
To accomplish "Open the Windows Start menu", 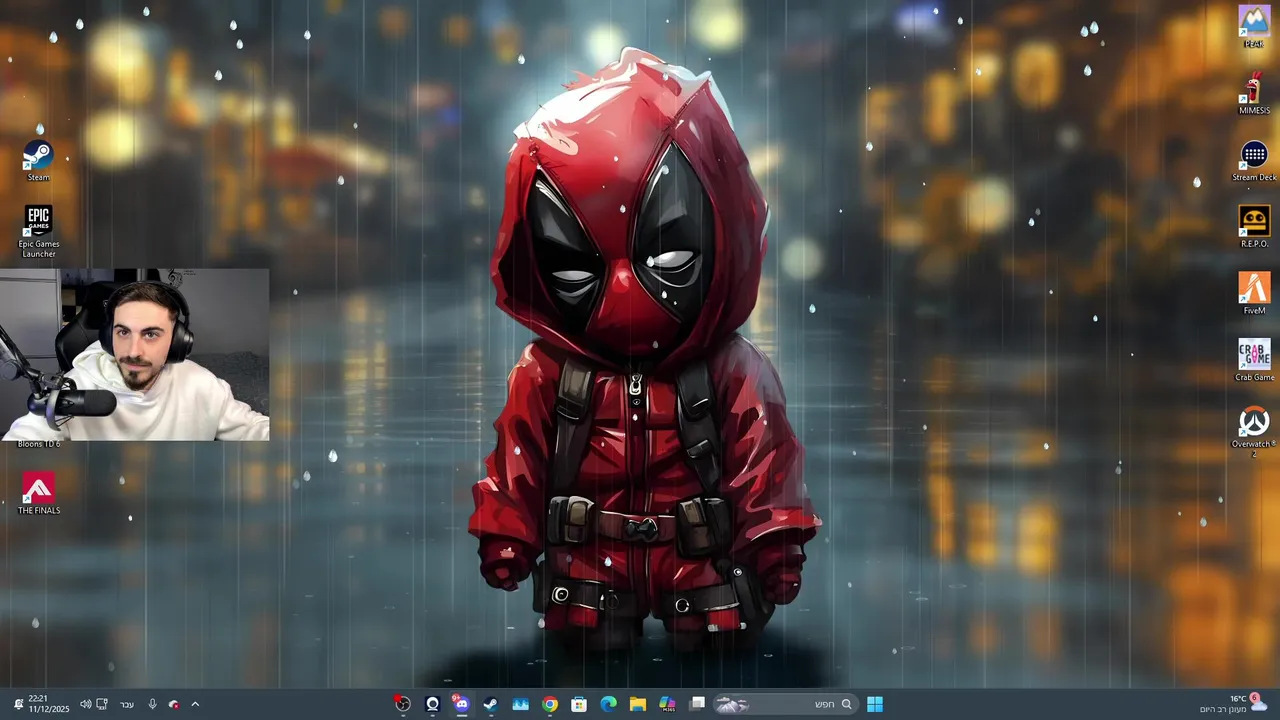I will point(875,704).
